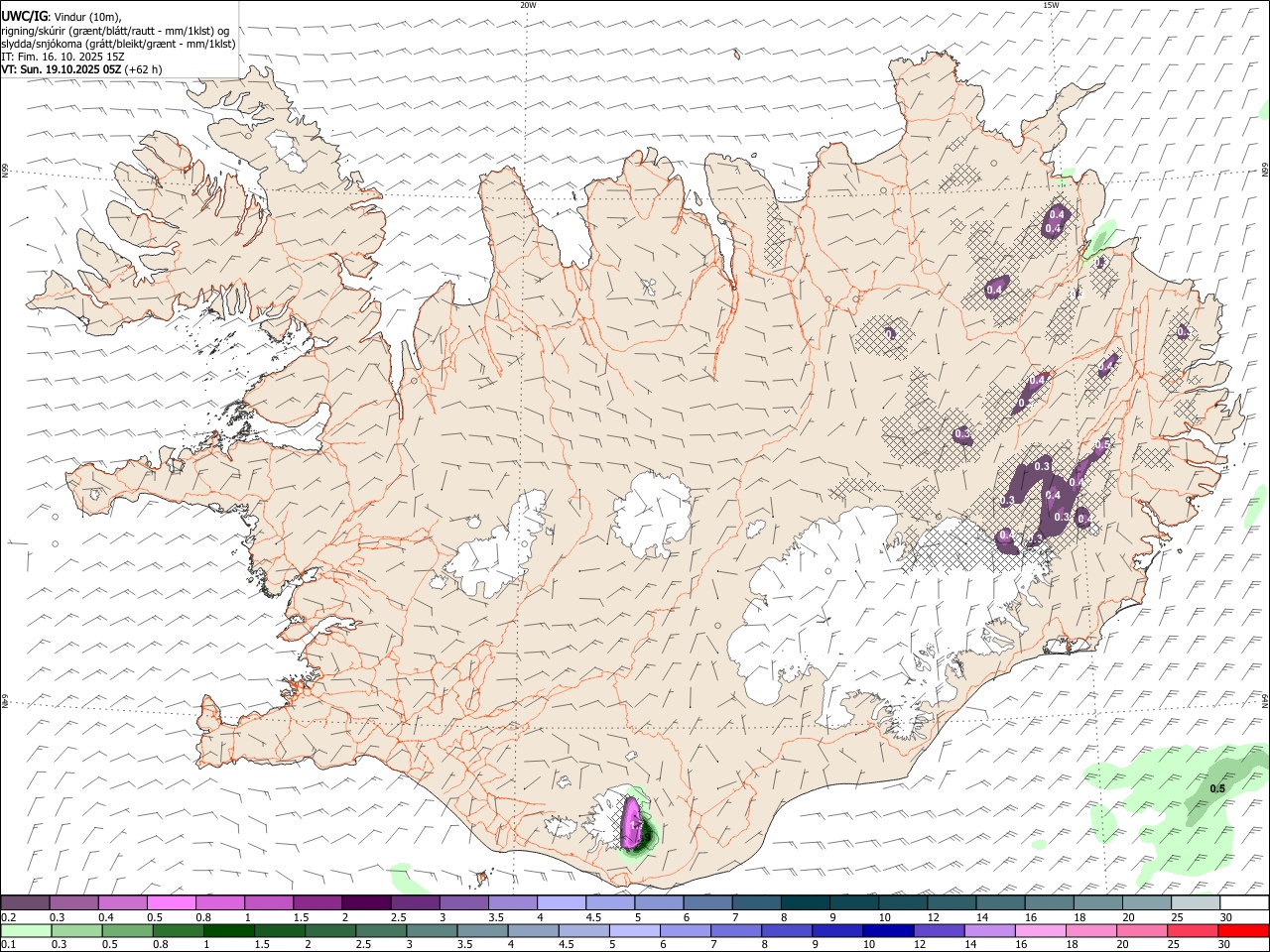
Task: Pick the deep navy blue rain swatch labeled 10
Action: pos(888,930)
